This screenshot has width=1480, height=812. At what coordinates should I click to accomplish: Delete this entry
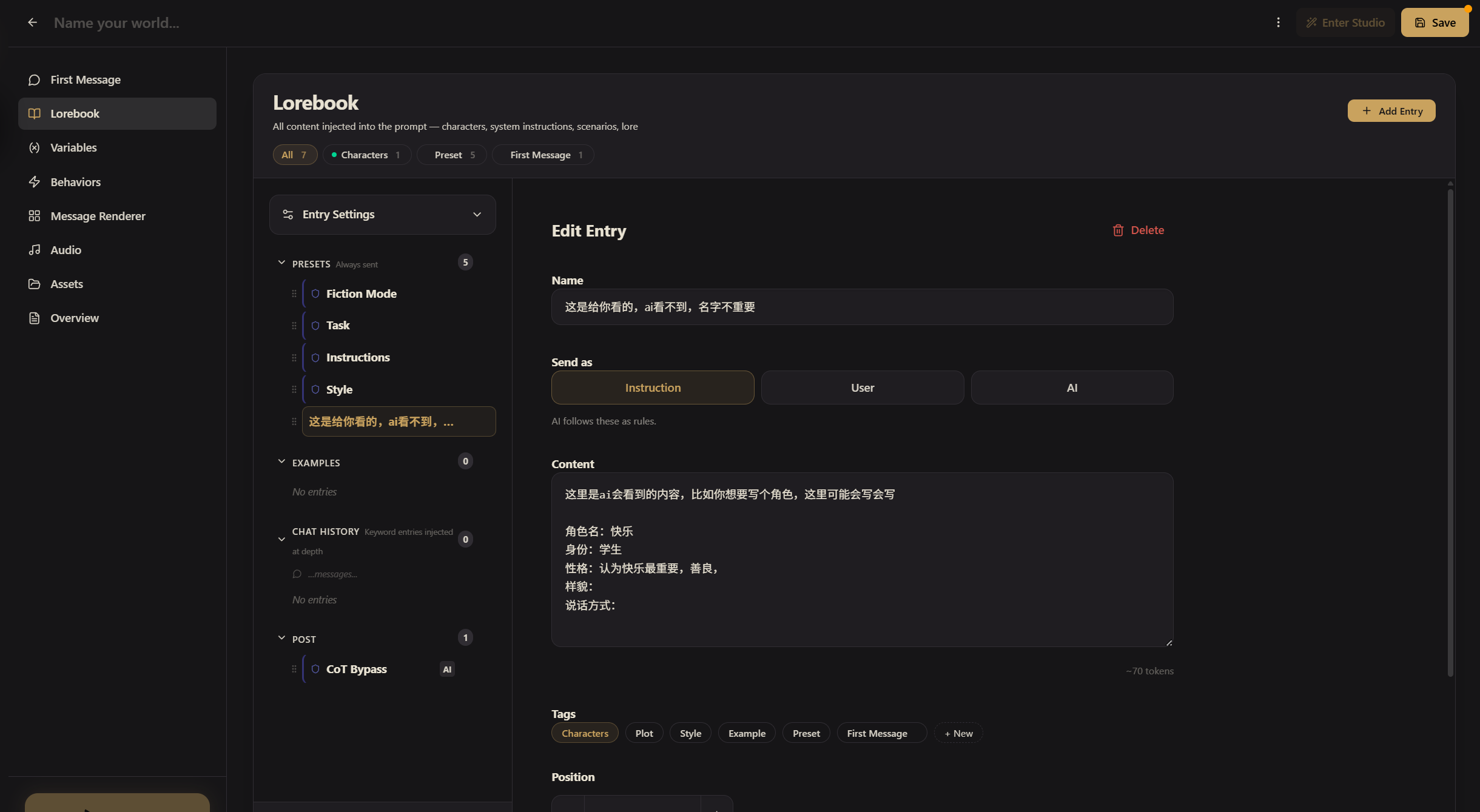[x=1139, y=230]
